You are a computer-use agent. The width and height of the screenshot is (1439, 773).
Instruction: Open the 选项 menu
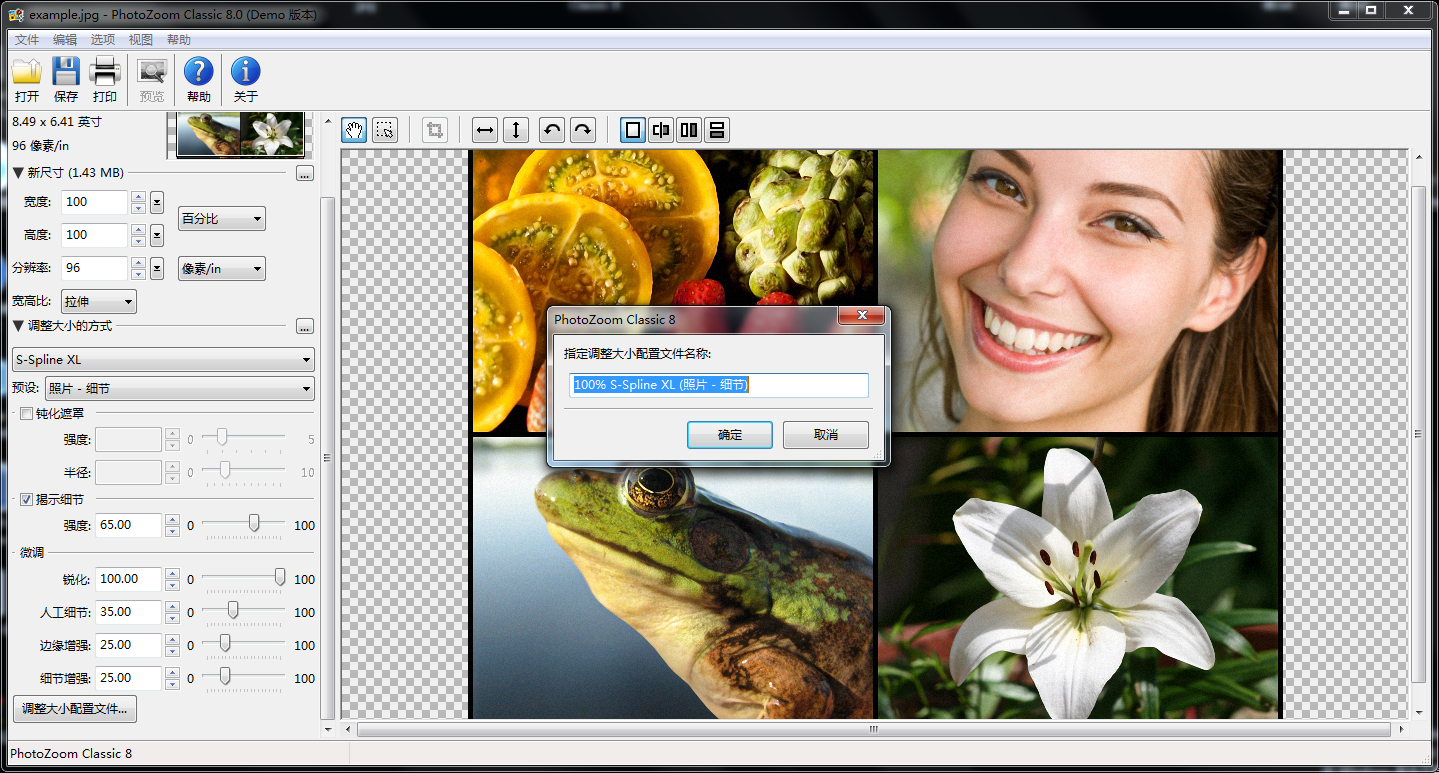coord(103,40)
